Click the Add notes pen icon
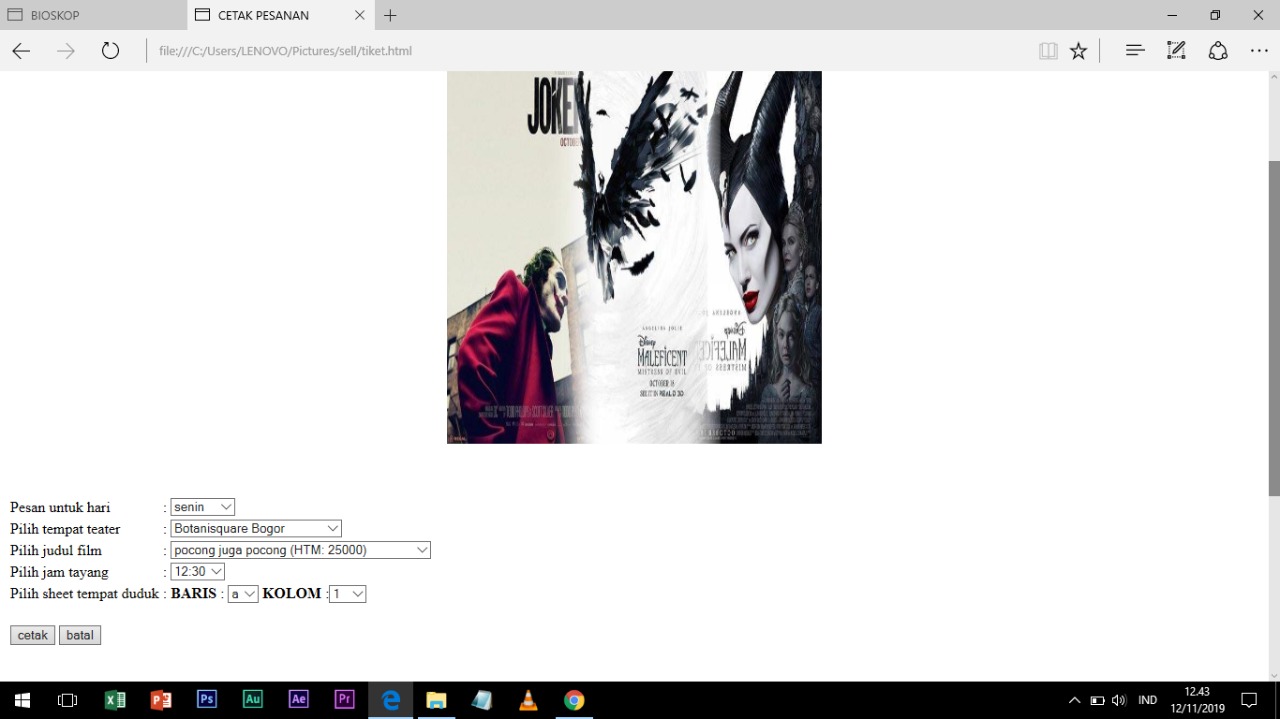The image size is (1280, 719). (x=1176, y=51)
